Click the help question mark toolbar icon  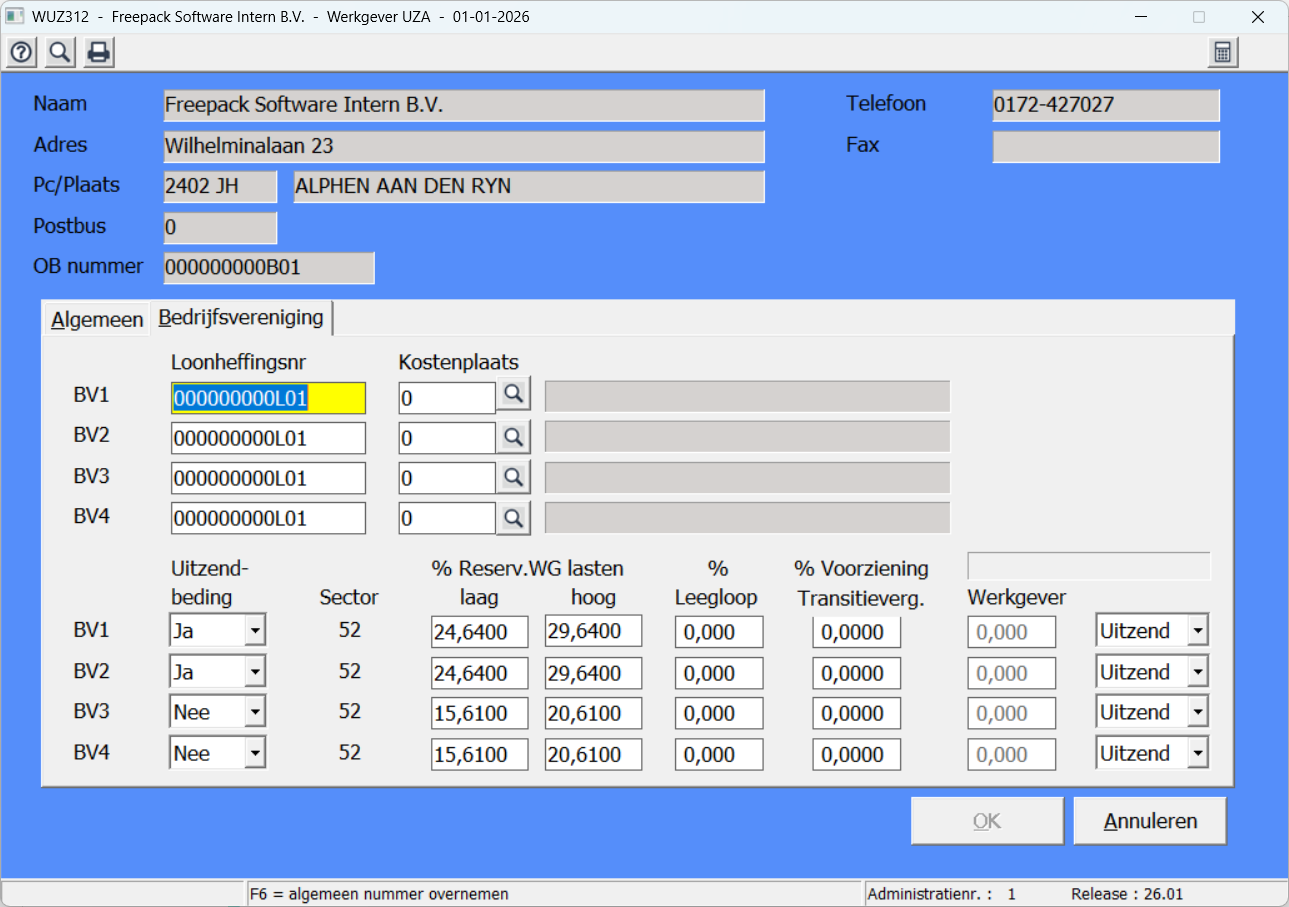click(21, 53)
